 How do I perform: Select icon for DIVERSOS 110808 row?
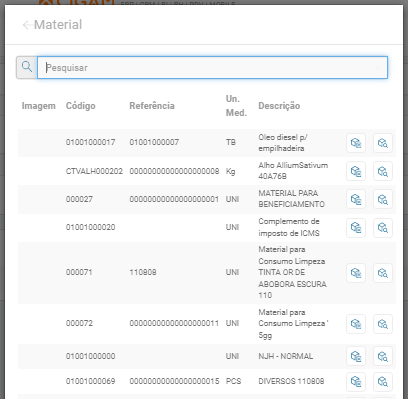click(356, 381)
